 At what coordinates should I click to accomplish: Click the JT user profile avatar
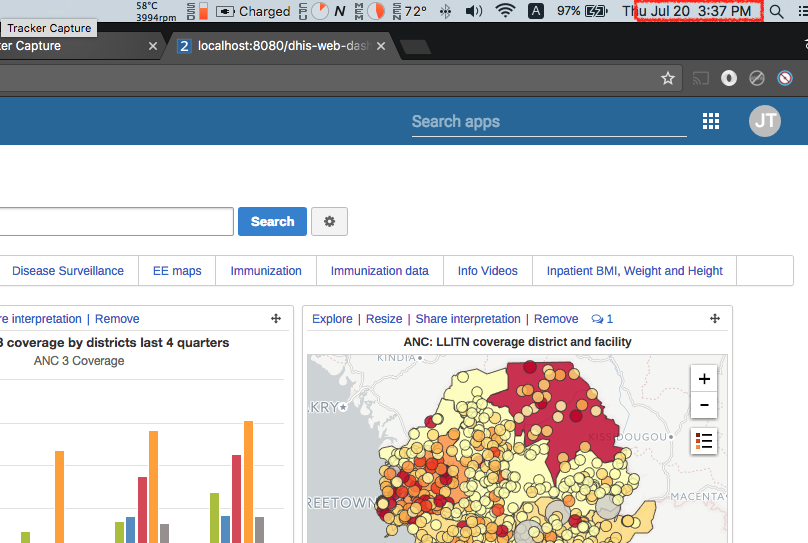(x=765, y=121)
